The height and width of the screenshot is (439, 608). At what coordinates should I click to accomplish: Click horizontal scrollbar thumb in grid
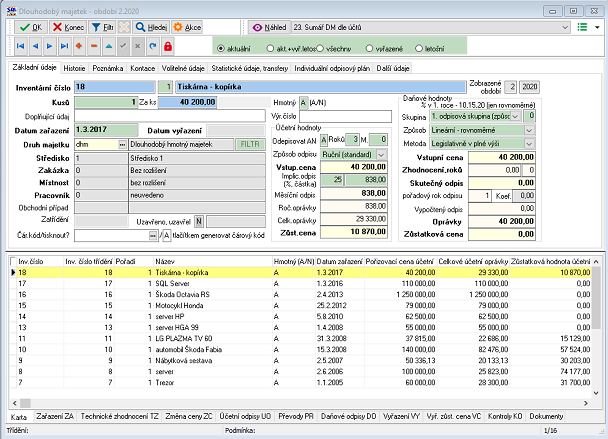coord(25,403)
